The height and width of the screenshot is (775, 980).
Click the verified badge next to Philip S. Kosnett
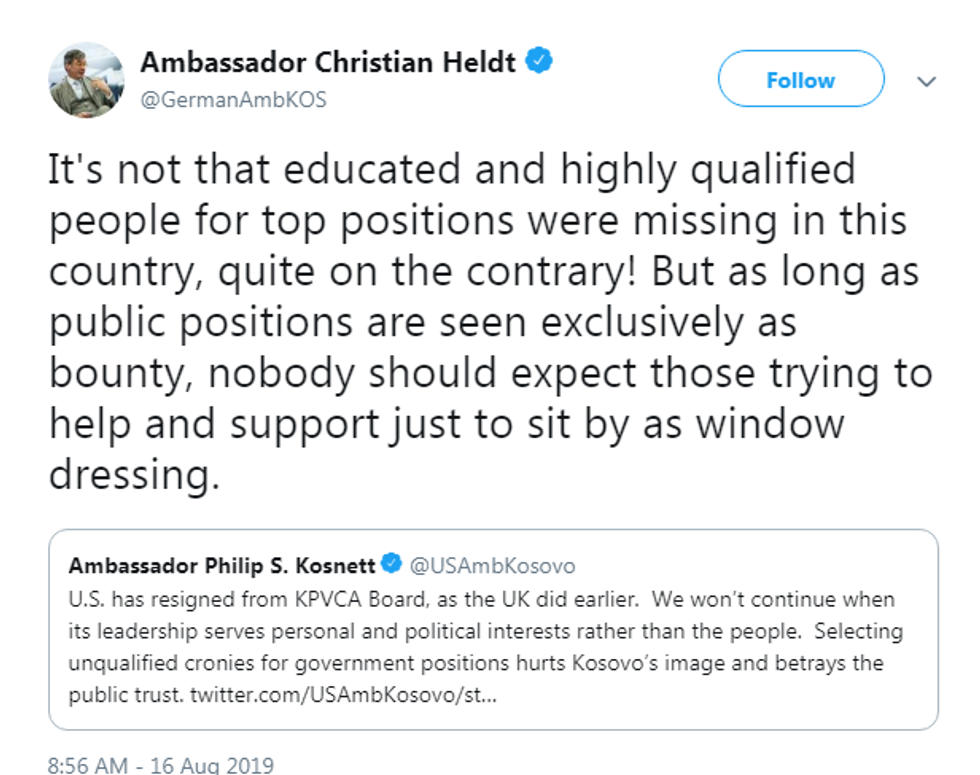(x=391, y=566)
